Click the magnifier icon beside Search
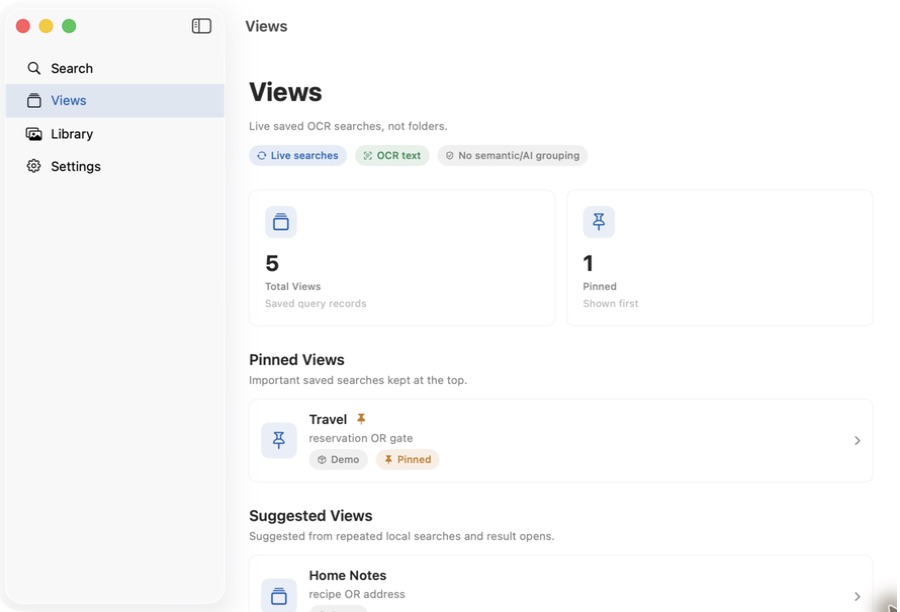Screen dimensions: 900x612 pos(34,68)
